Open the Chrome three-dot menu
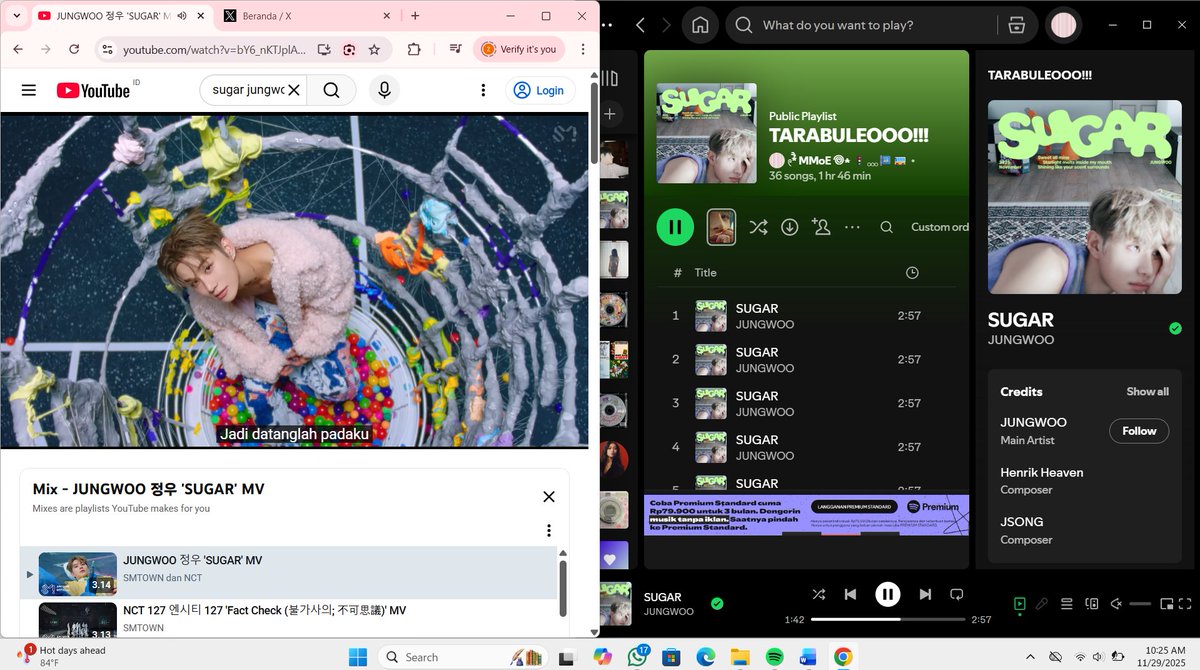This screenshot has width=1200, height=670. [x=582, y=49]
